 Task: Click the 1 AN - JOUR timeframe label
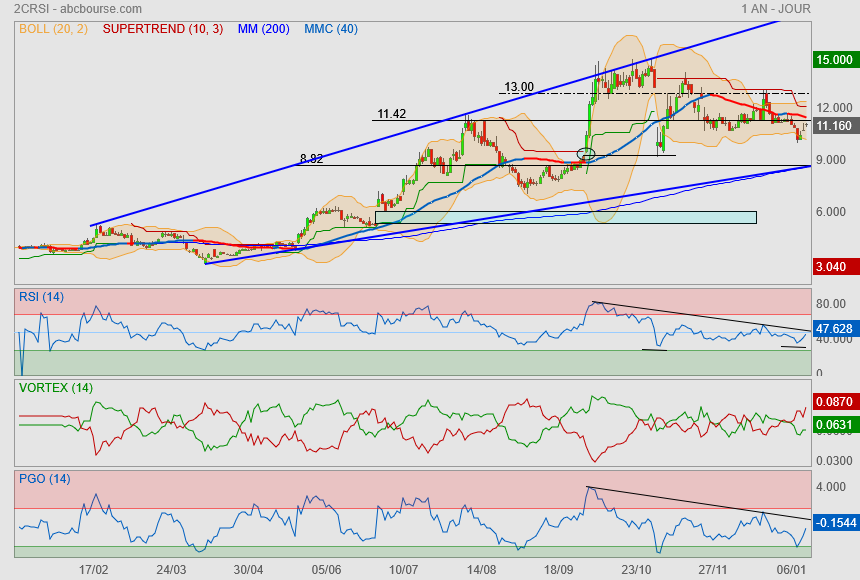point(776,8)
